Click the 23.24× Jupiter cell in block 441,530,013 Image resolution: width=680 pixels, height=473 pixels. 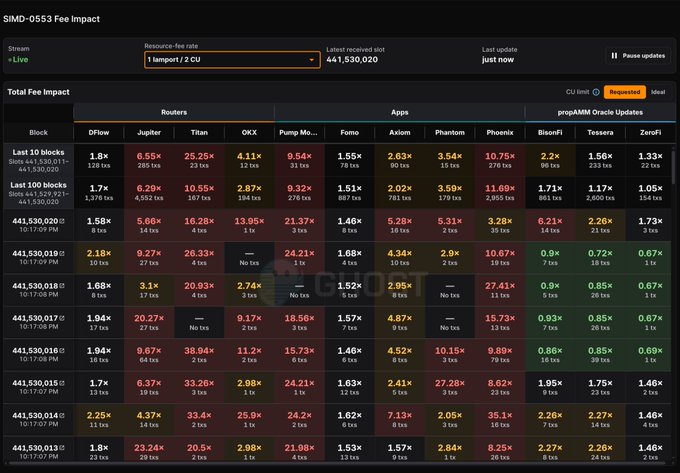[149, 450]
